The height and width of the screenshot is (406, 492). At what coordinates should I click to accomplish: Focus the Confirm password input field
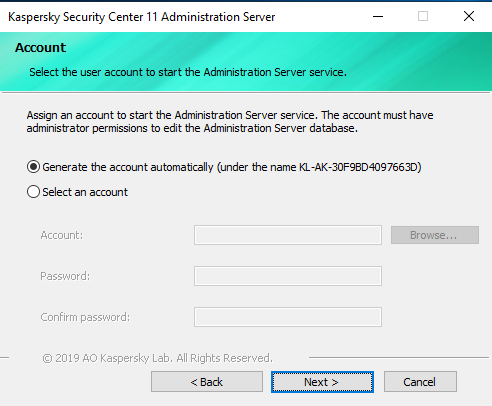point(288,317)
